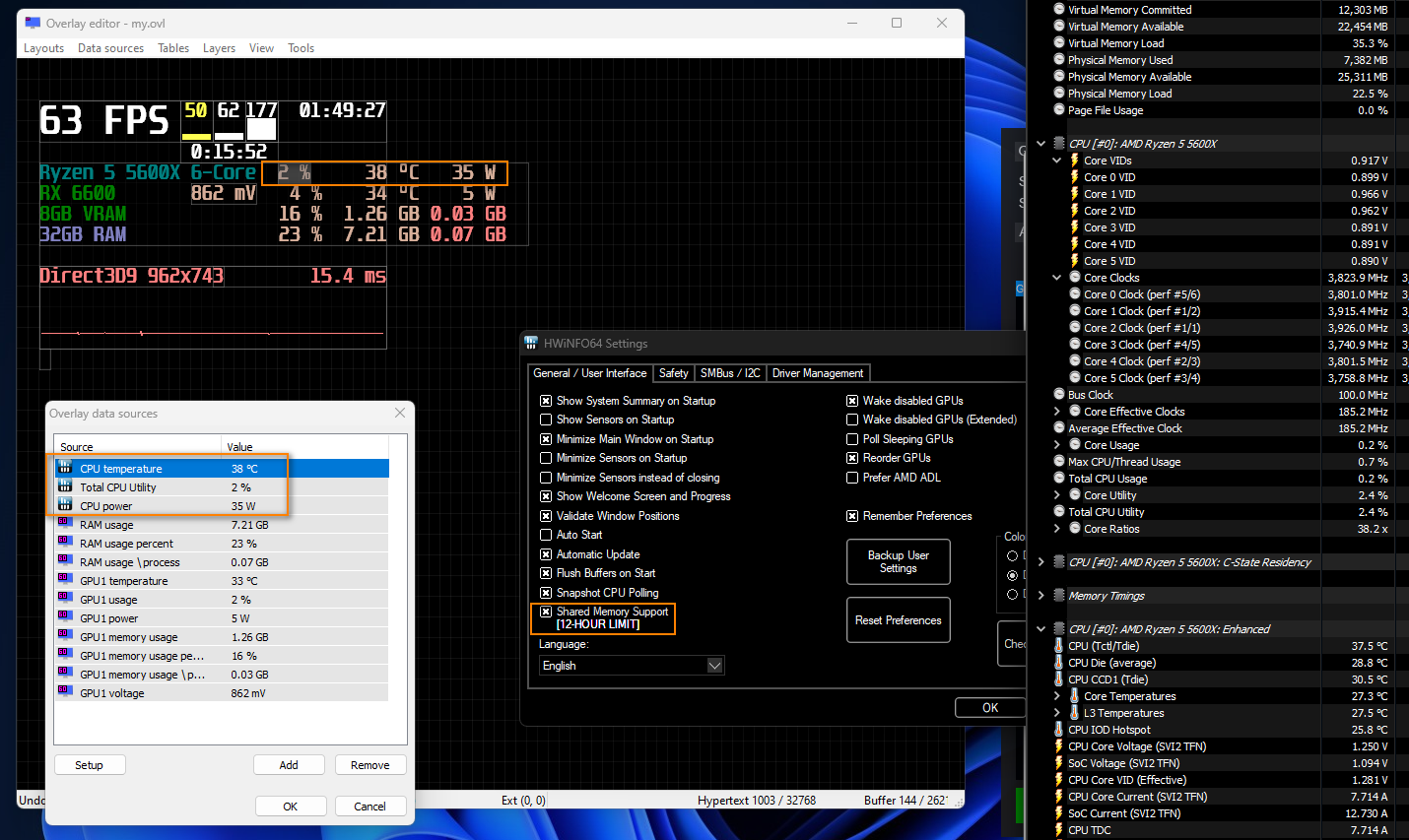Click the icon beside GPU1 power source
Screen dimensions: 1409x840
(x=65, y=617)
